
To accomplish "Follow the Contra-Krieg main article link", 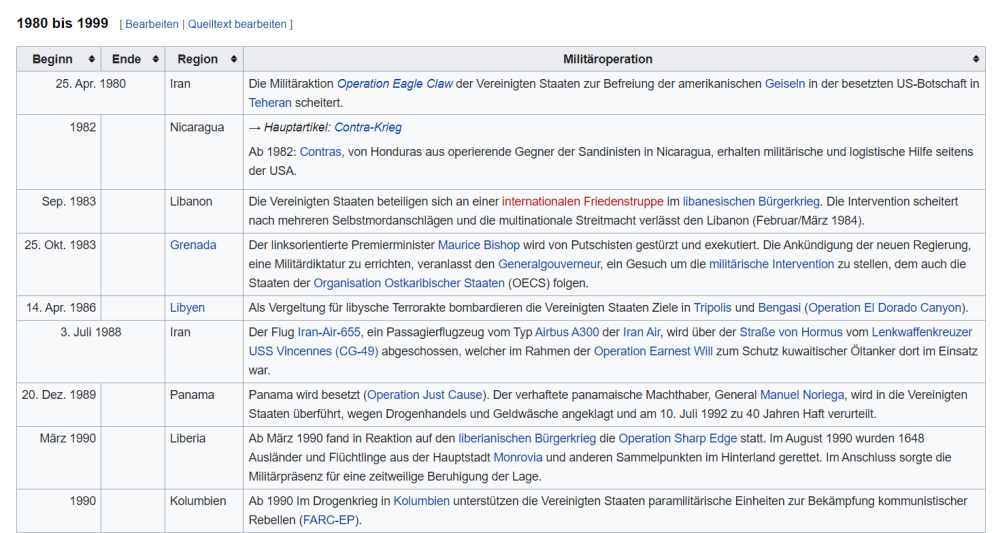I will [x=368, y=128].
